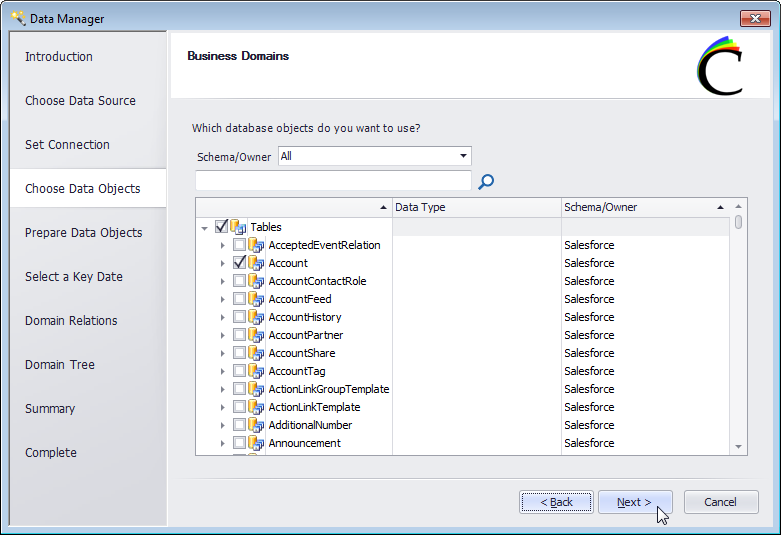The width and height of the screenshot is (781, 535).
Task: Click the Cancel button
Action: coord(720,502)
